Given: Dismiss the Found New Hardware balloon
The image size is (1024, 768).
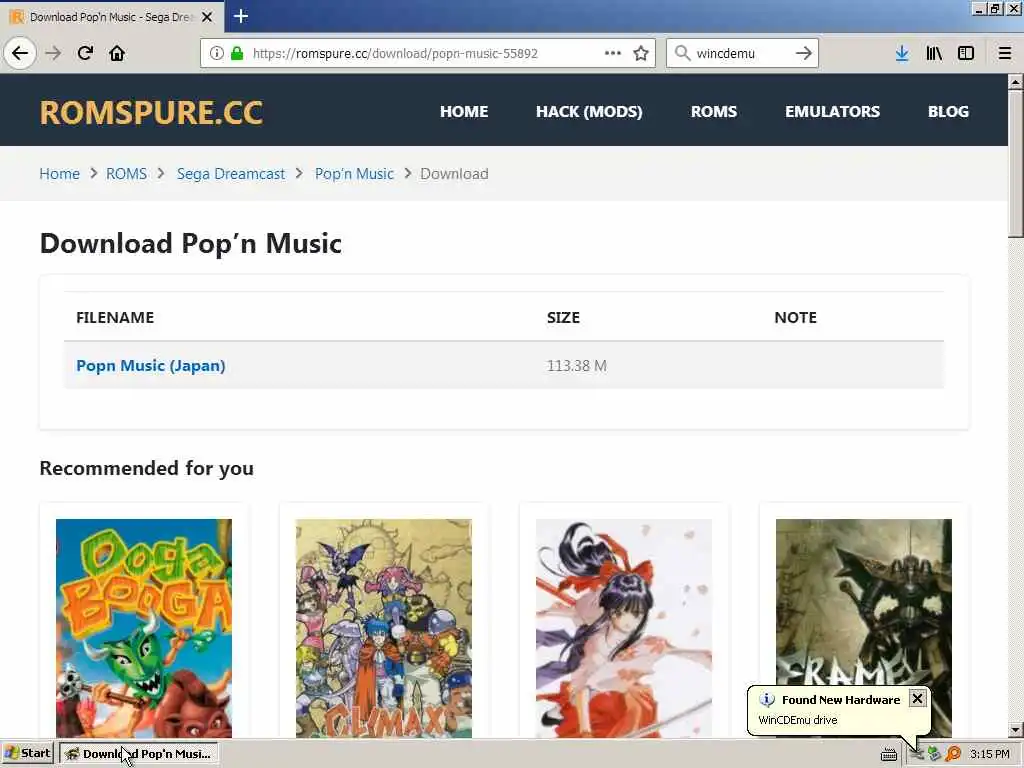Looking at the screenshot, I should pos(918,699).
